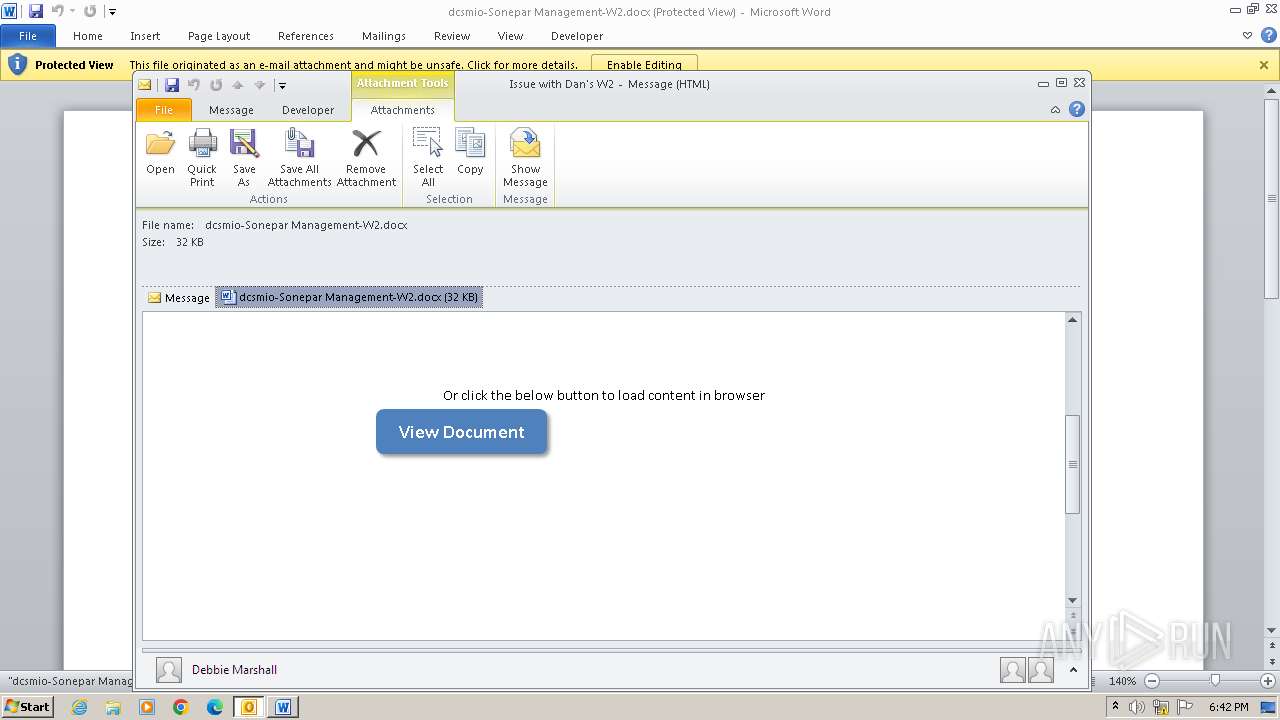Minimize the Word ribbon chevron
The height and width of the screenshot is (720, 1280).
pos(1247,36)
